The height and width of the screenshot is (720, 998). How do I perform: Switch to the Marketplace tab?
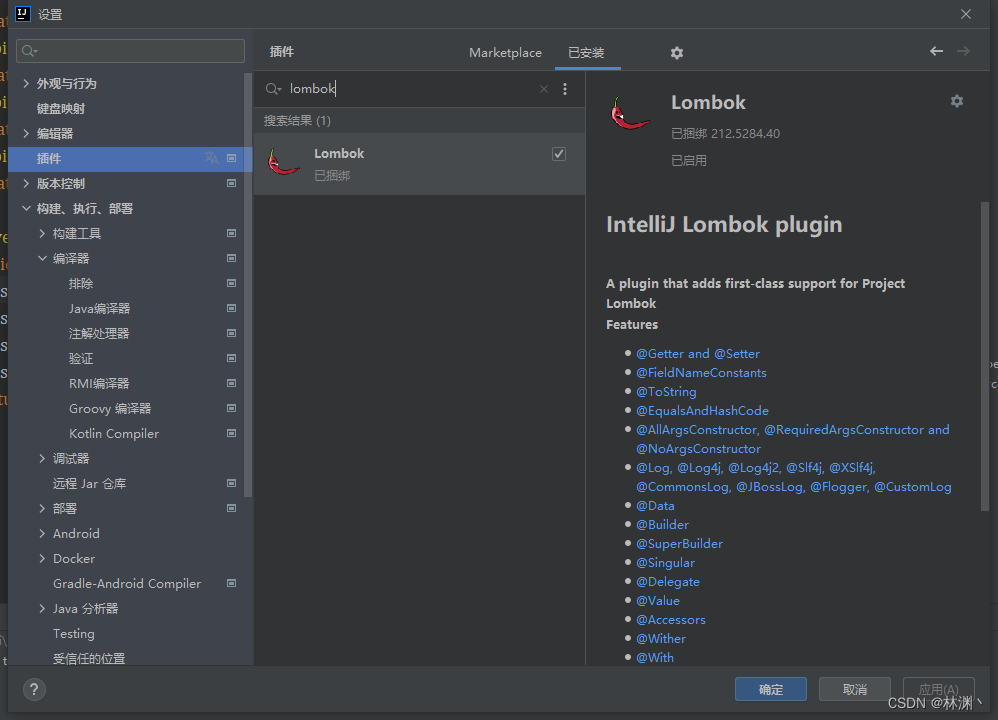click(505, 53)
